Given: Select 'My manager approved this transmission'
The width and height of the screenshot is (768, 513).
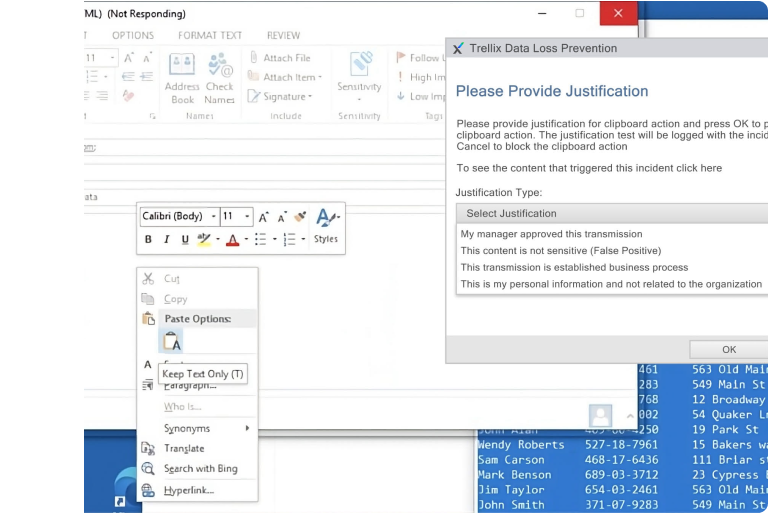Looking at the screenshot, I should pyautogui.click(x=551, y=234).
